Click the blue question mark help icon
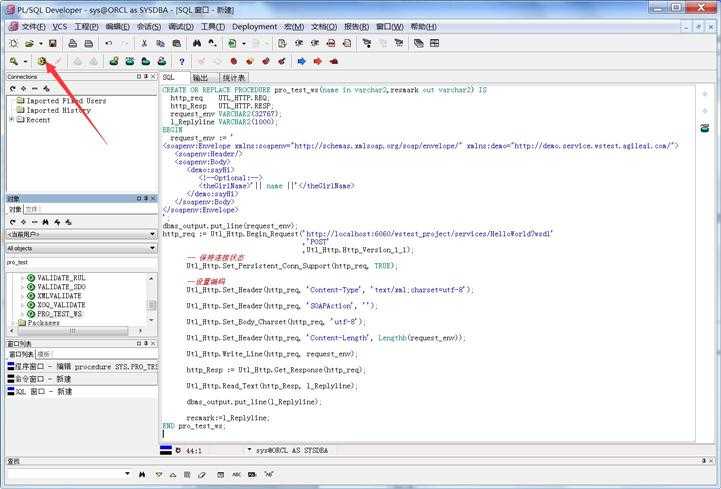721x489 pixels. (x=182, y=61)
